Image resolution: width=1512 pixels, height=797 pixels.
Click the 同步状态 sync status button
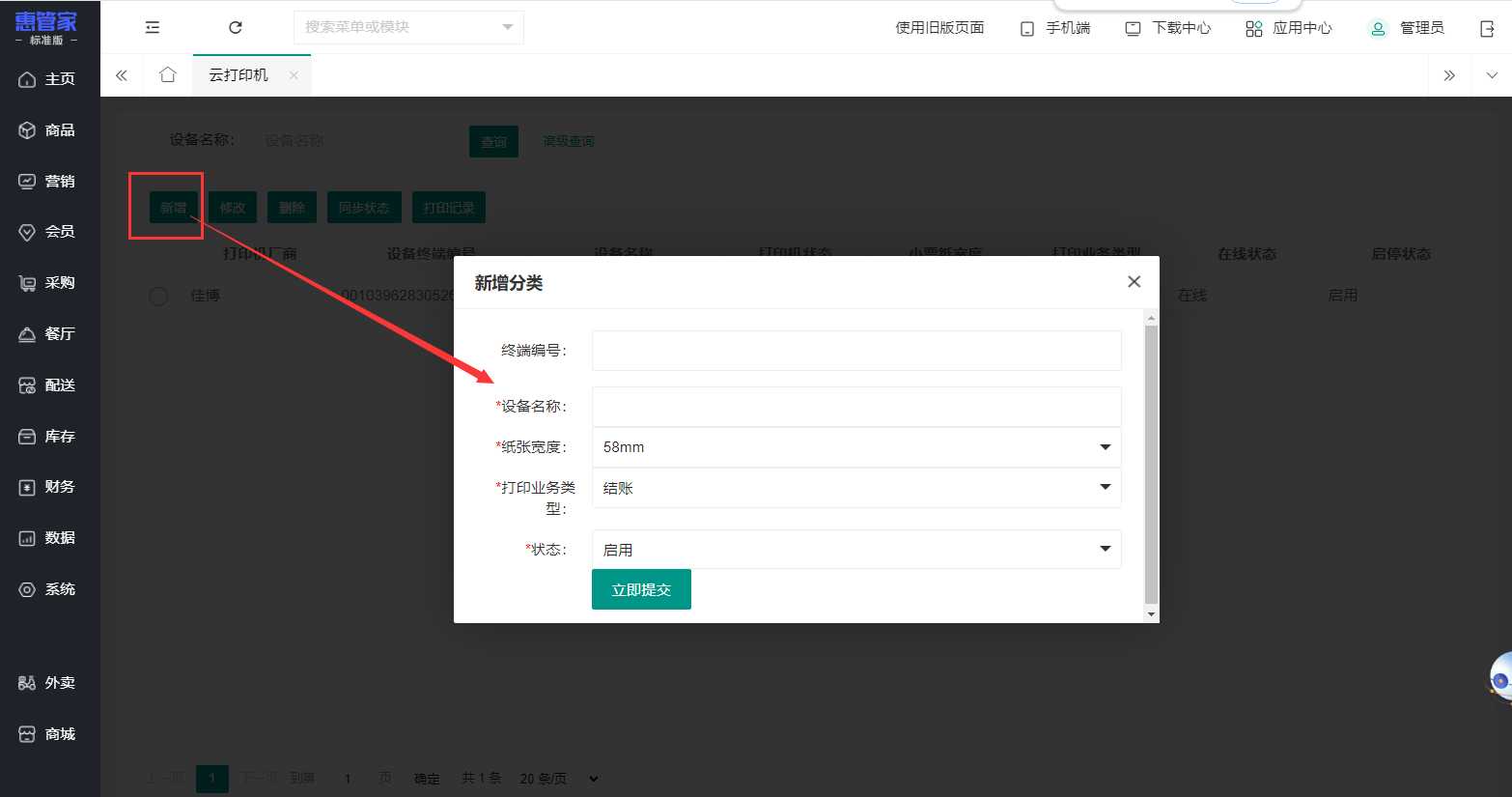coord(364,208)
